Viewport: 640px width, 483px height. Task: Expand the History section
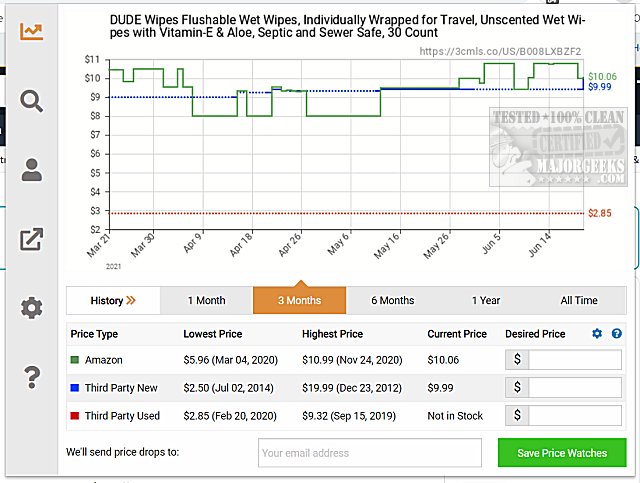[113, 300]
